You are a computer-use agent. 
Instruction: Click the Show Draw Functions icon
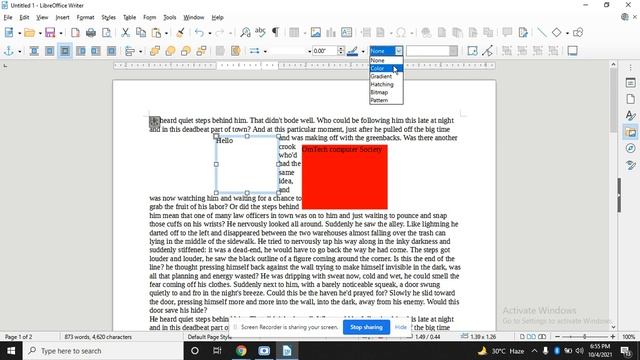tap(578, 33)
